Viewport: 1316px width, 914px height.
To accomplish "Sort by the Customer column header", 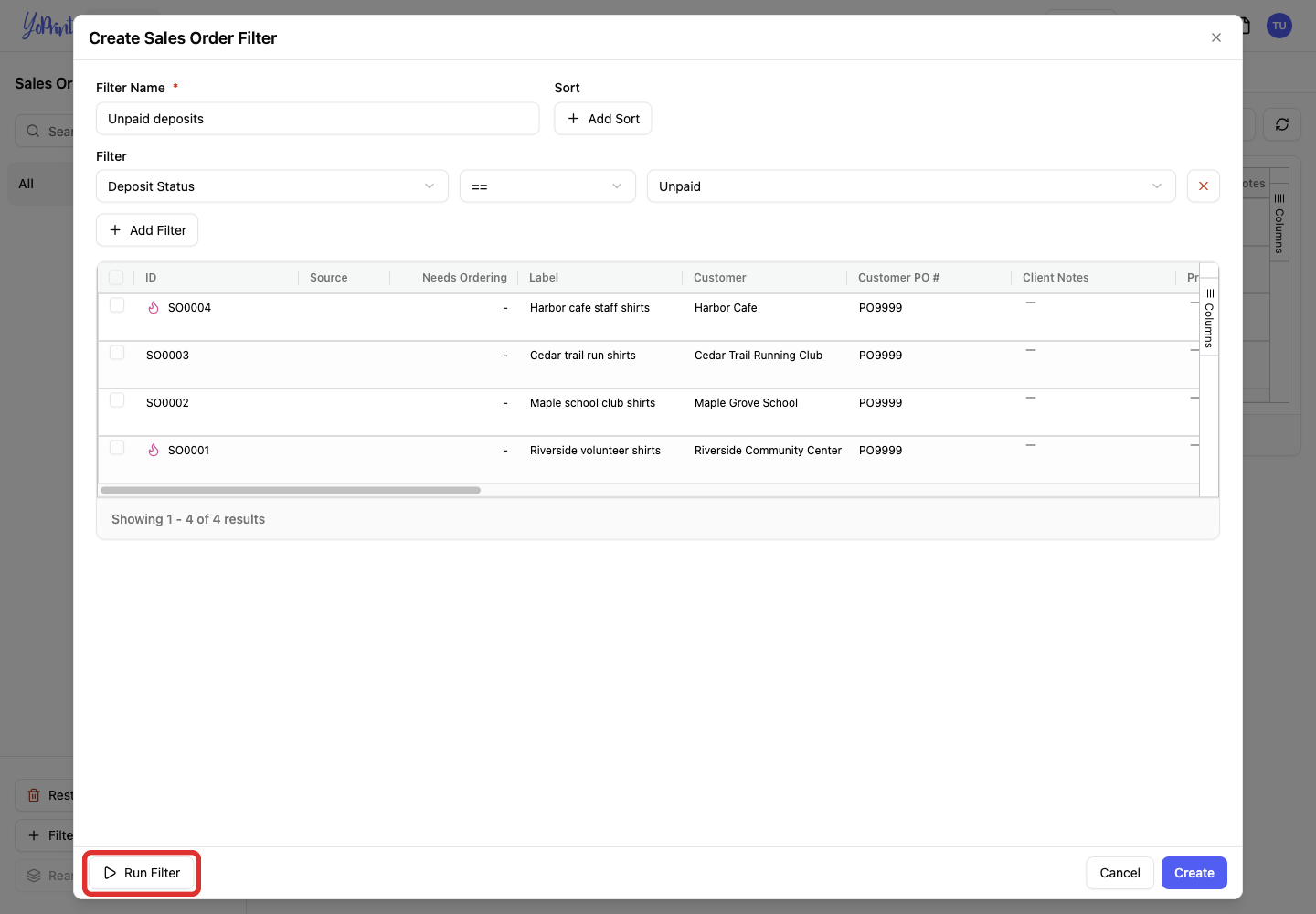I will point(720,278).
